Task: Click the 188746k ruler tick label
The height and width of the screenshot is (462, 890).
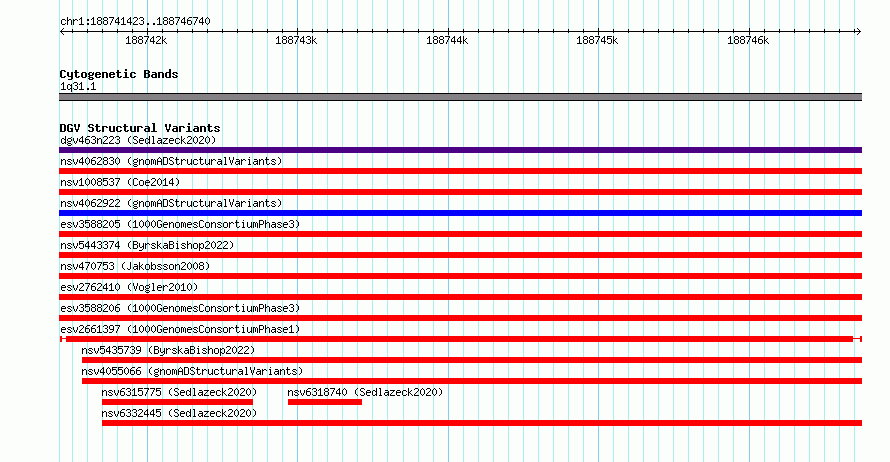Action: (x=748, y=40)
